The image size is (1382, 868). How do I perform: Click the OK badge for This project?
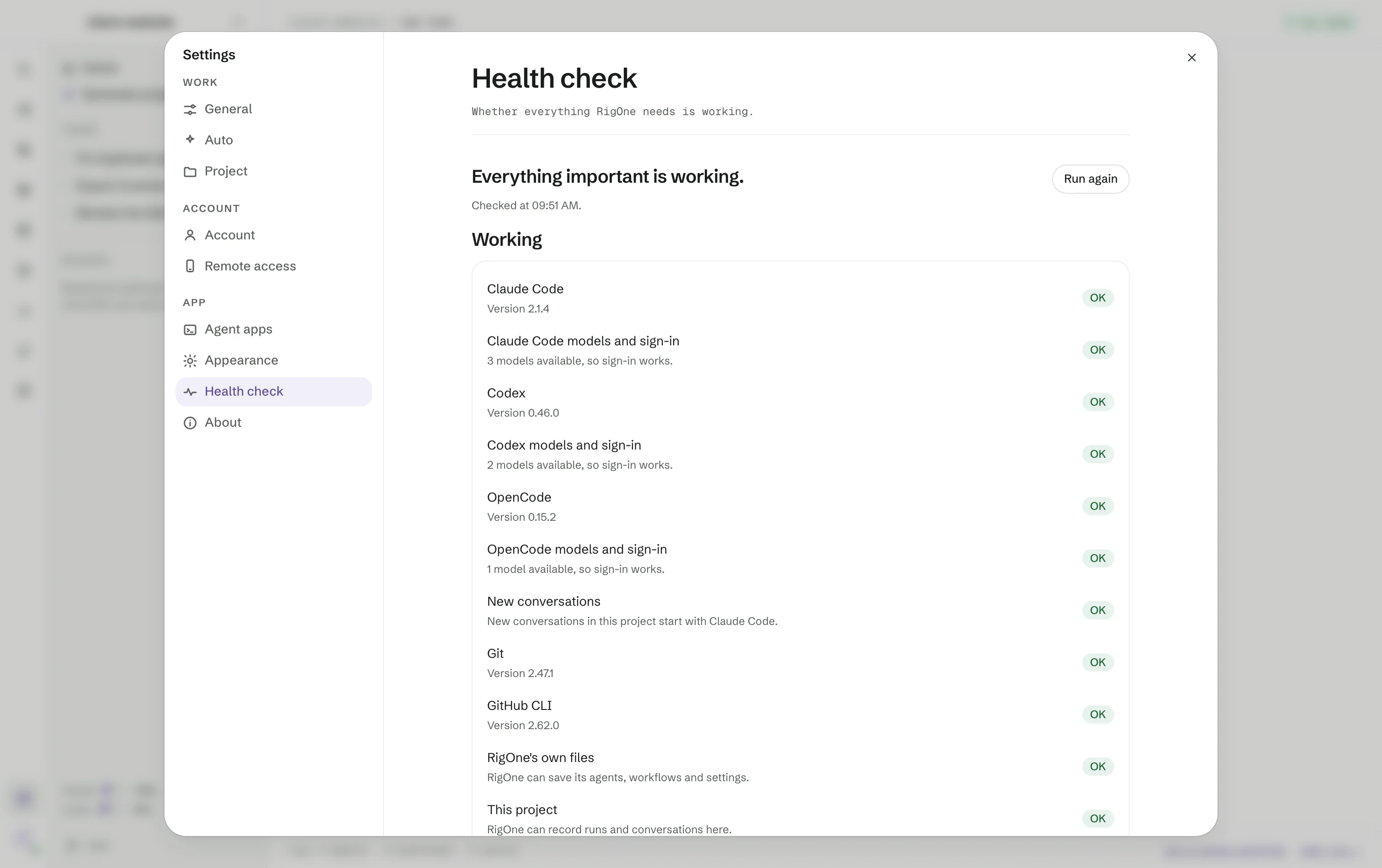1097,819
